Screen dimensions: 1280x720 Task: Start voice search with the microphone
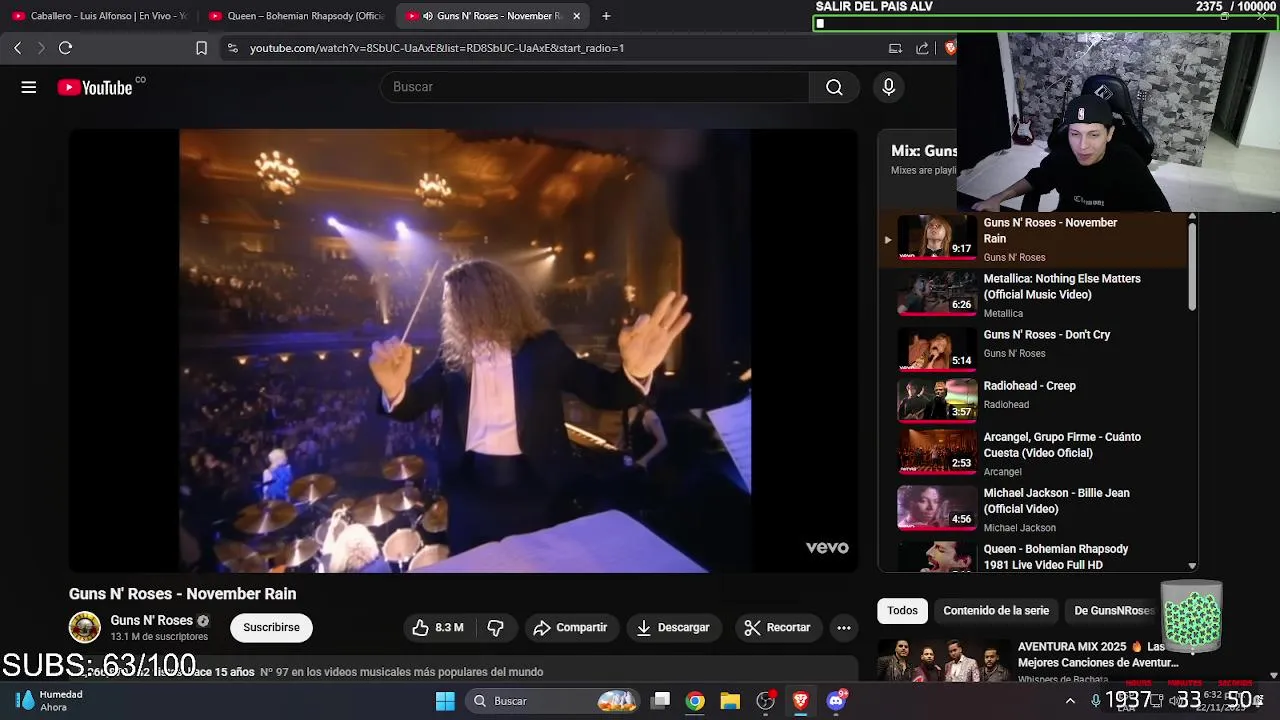pyautogui.click(x=888, y=87)
